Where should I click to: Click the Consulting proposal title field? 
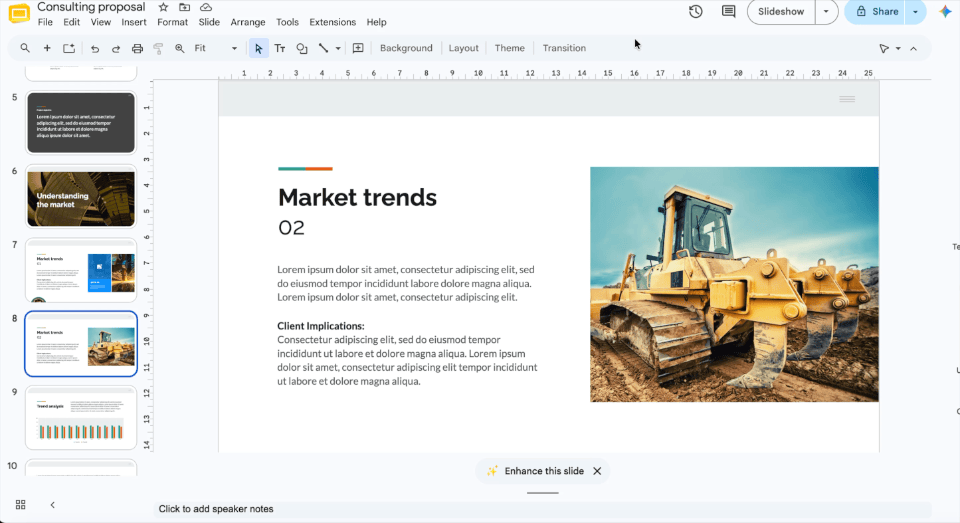[x=91, y=7]
